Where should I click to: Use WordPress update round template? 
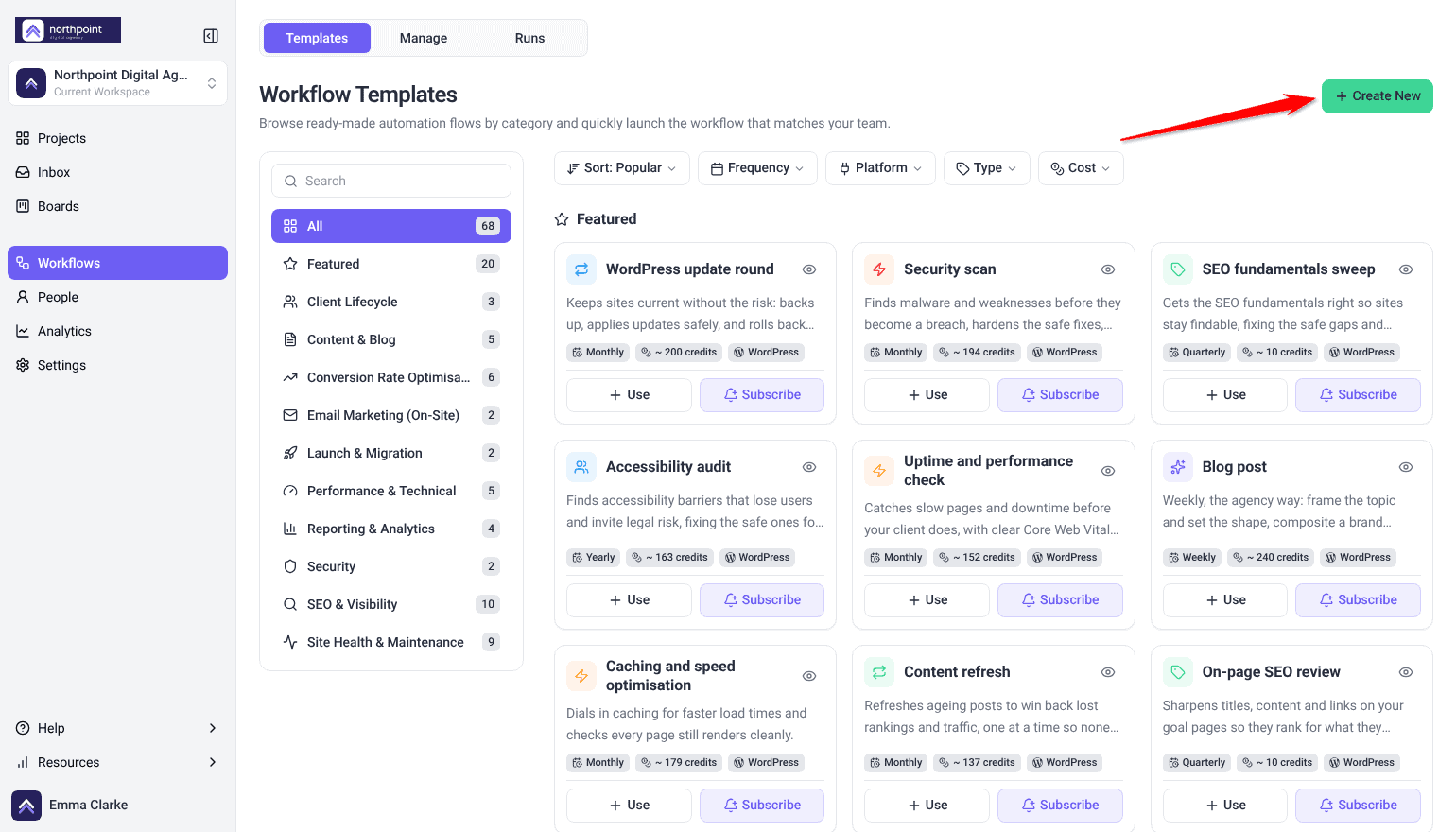(629, 395)
